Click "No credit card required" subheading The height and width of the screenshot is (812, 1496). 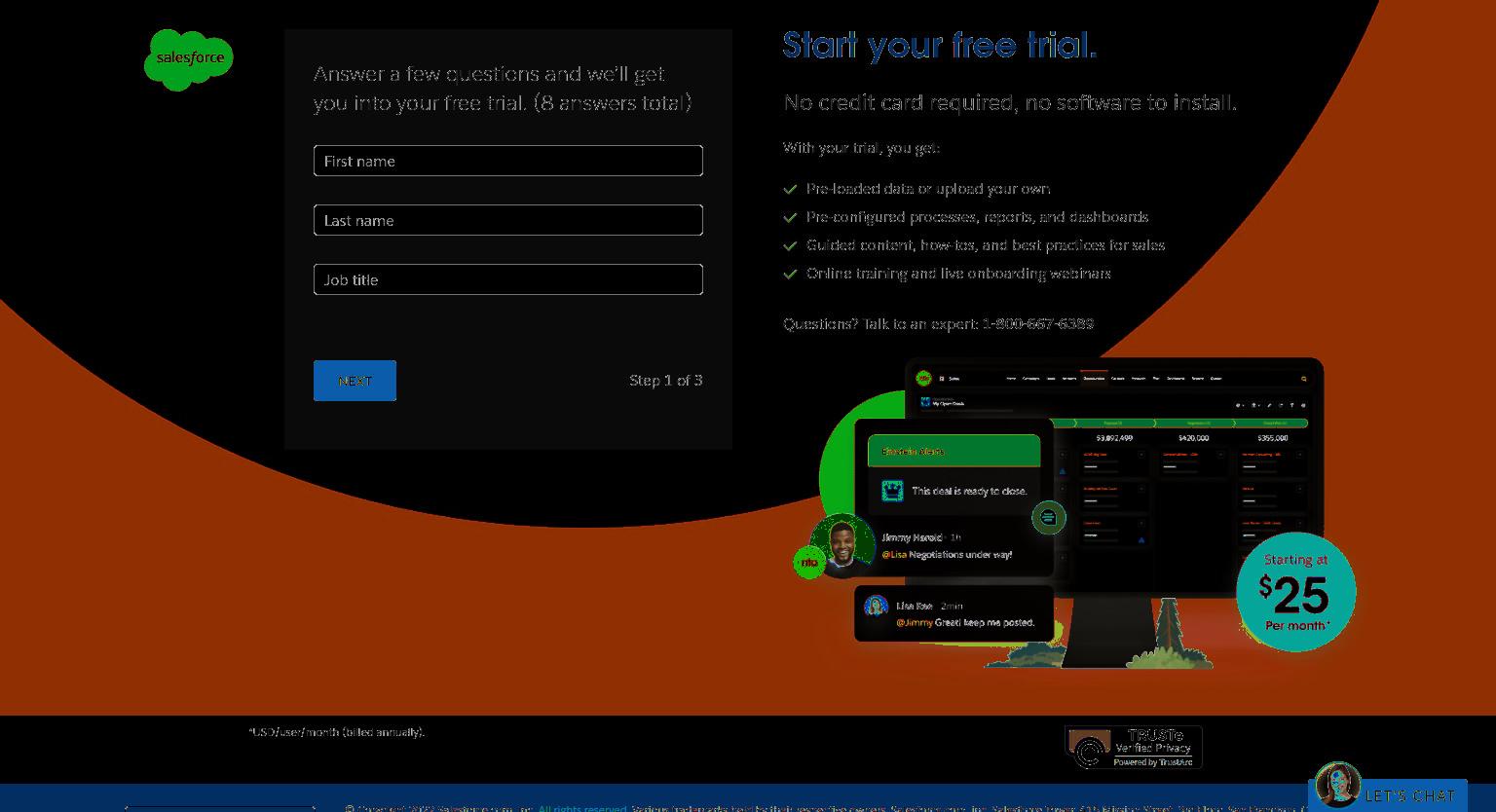coord(1010,102)
